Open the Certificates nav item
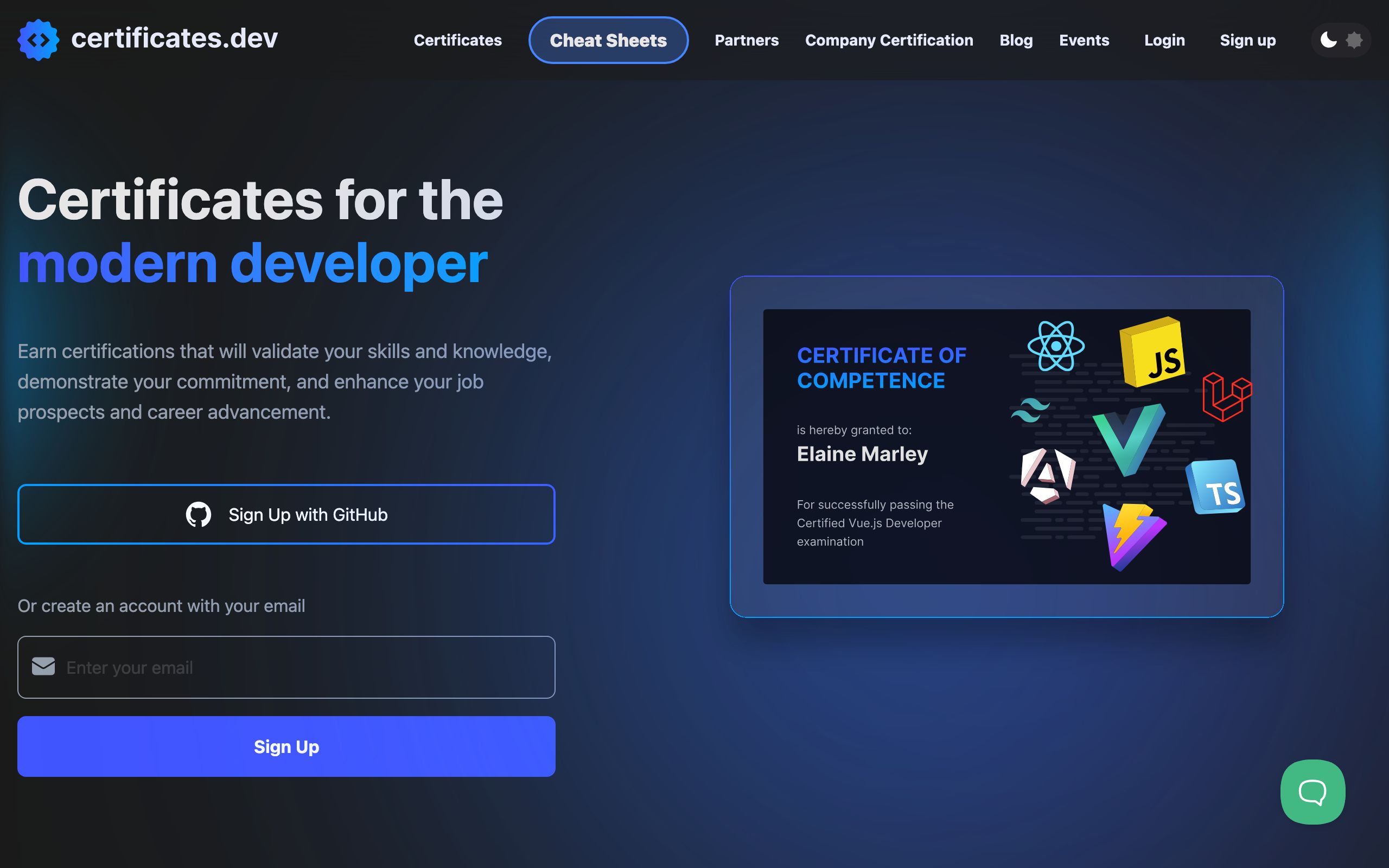Viewport: 1389px width, 868px height. tap(457, 40)
